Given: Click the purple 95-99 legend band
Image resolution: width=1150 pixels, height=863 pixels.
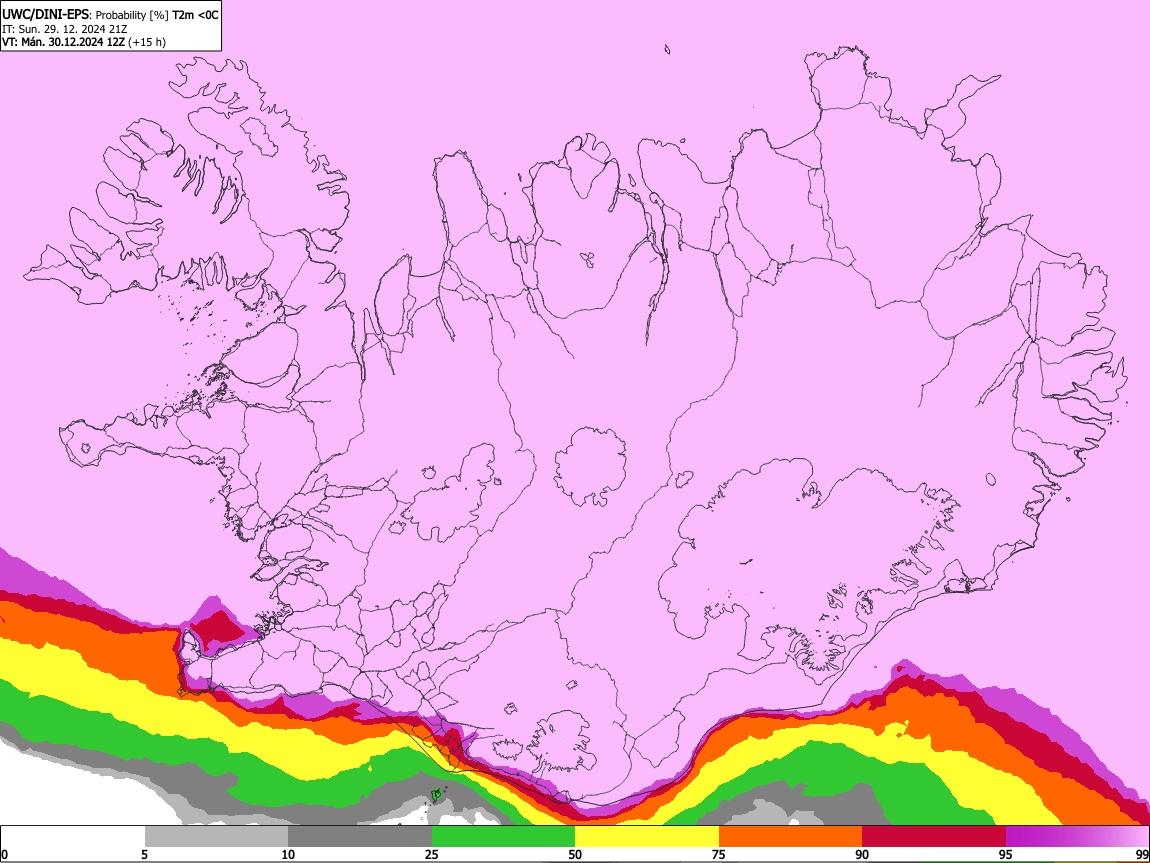Looking at the screenshot, I should point(1077,837).
